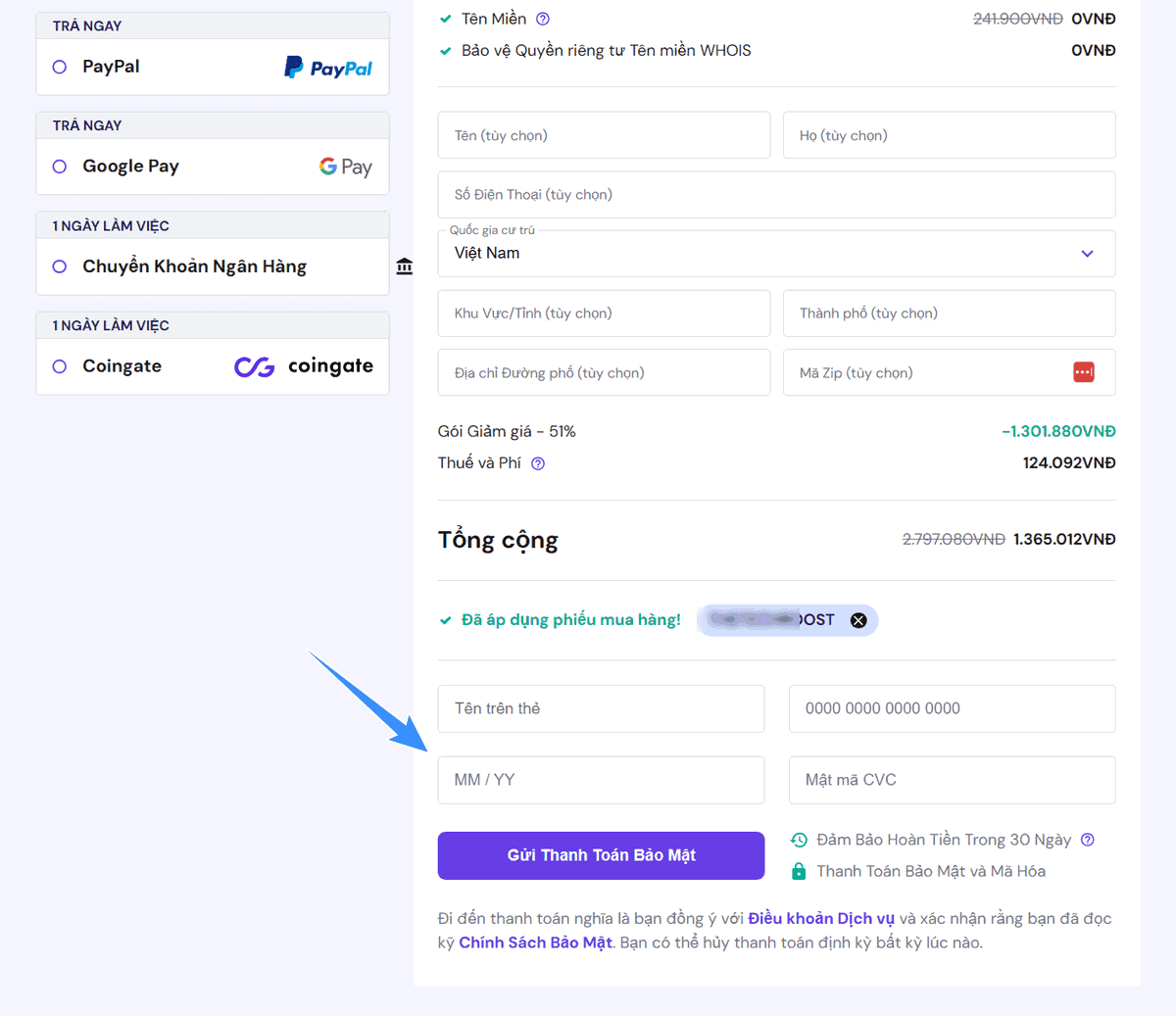Click the bank building icon
This screenshot has width=1176, height=1016.
click(405, 266)
